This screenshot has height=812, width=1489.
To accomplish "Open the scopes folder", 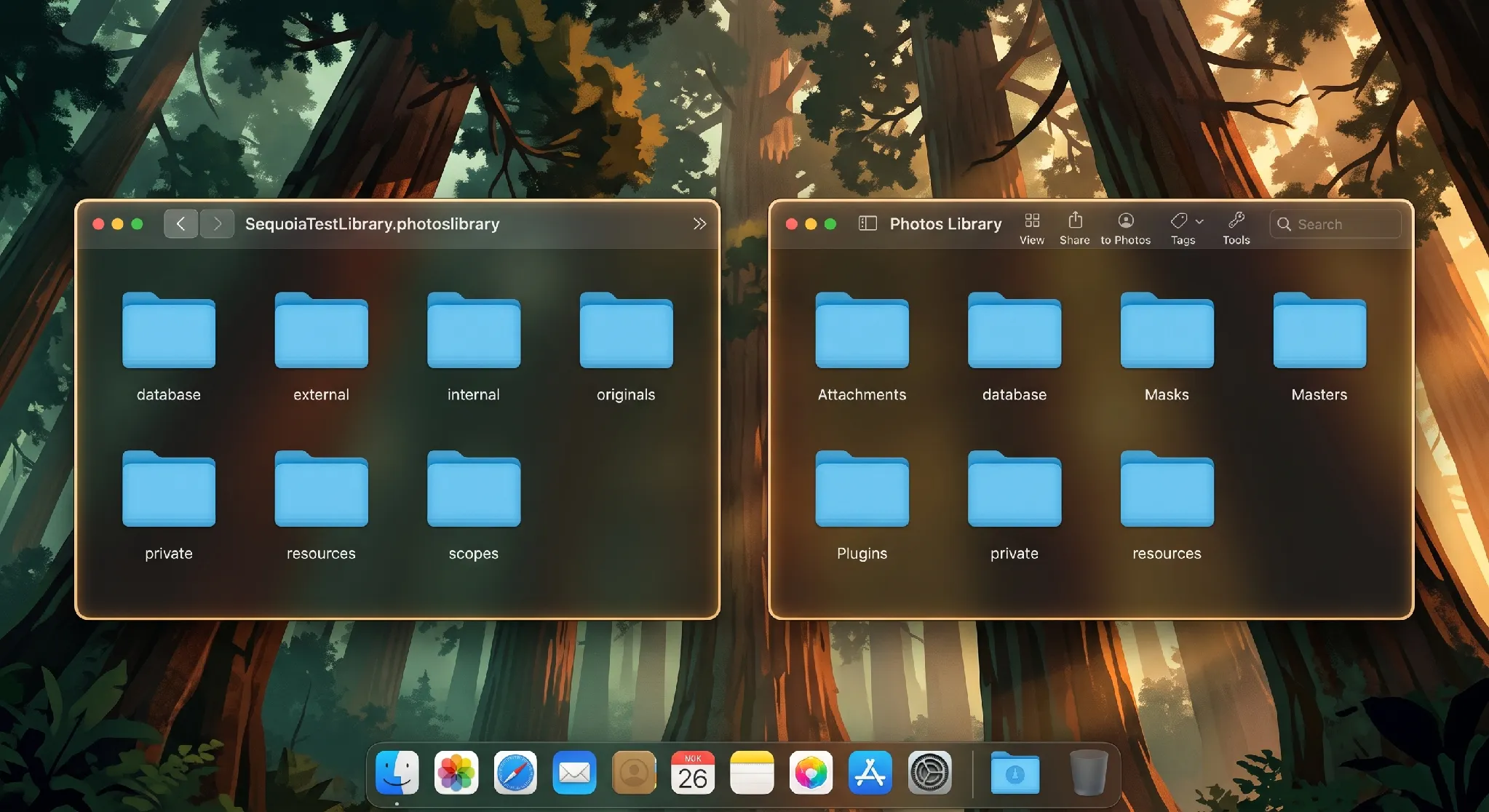I will point(474,489).
